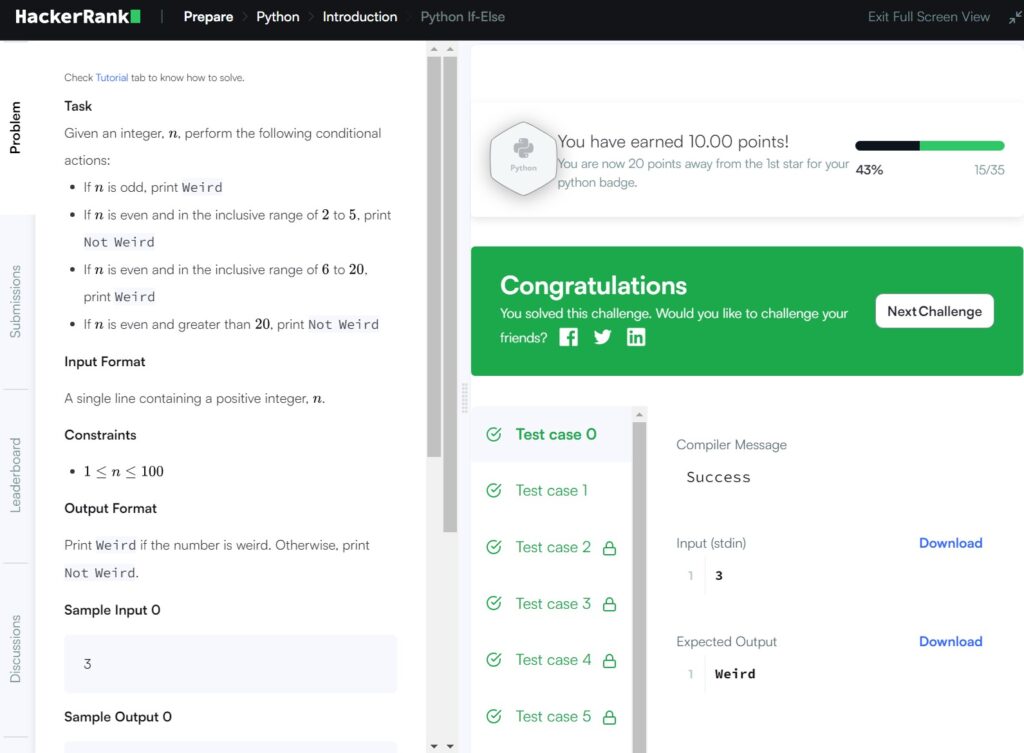
Task: Open the Leaderboard side tab
Action: [16, 475]
